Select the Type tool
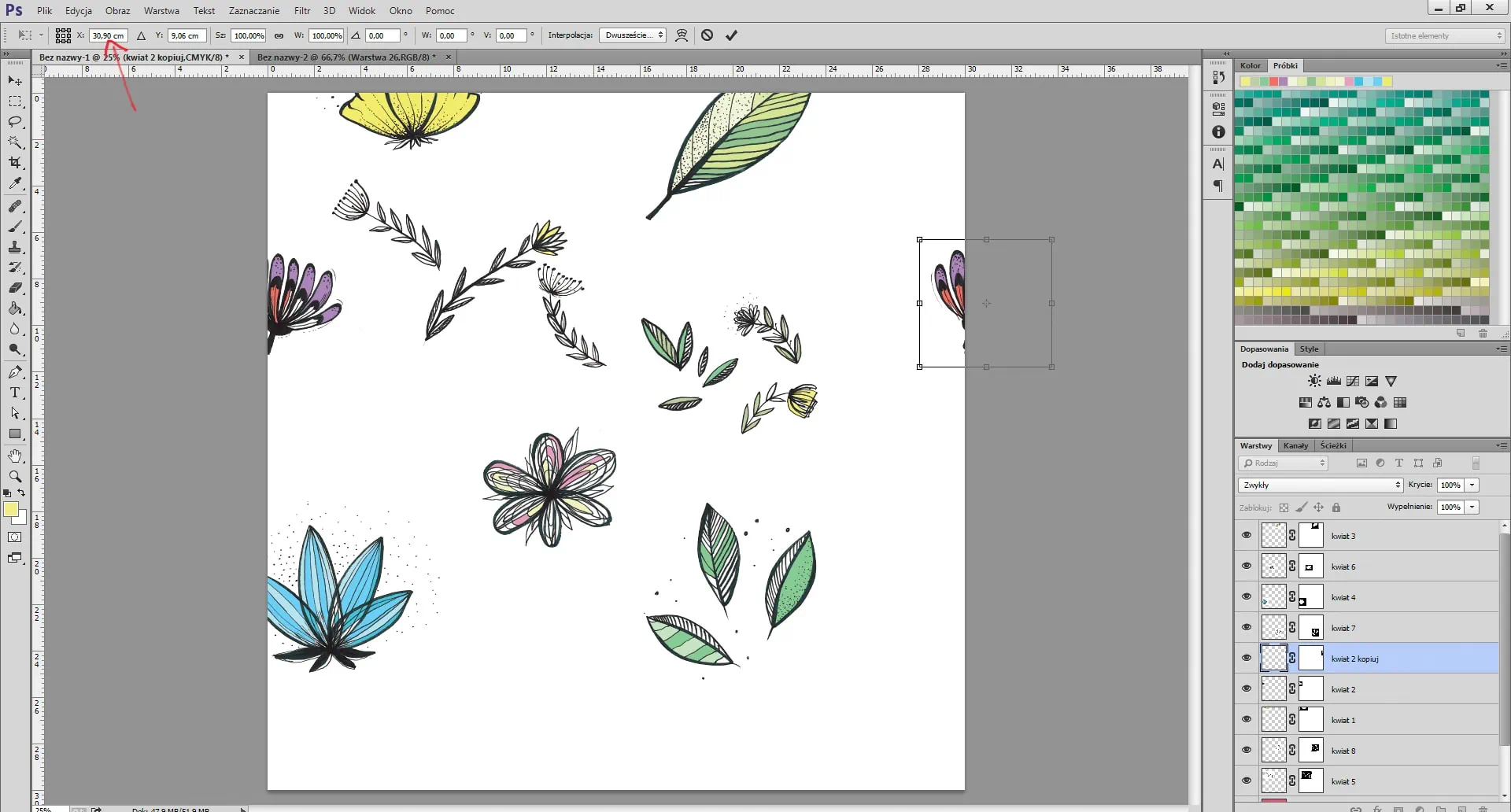 coord(15,393)
